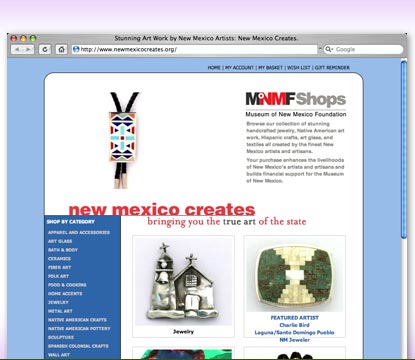Click the browser forward arrow button

click(x=28, y=49)
